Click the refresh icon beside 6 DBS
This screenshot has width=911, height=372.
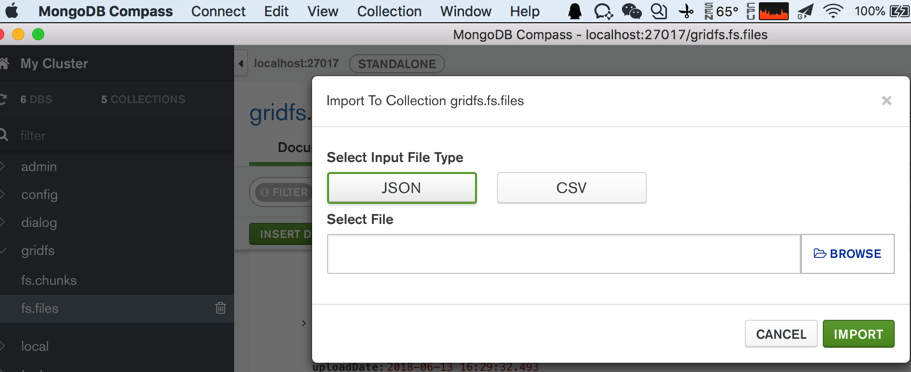(x=3, y=99)
